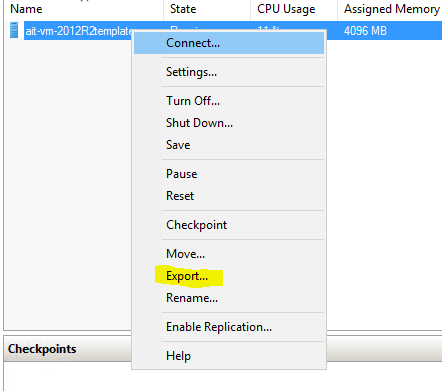Click the Assigned Memory column header
Image resolution: width=442 pixels, height=391 pixels.
click(x=390, y=9)
